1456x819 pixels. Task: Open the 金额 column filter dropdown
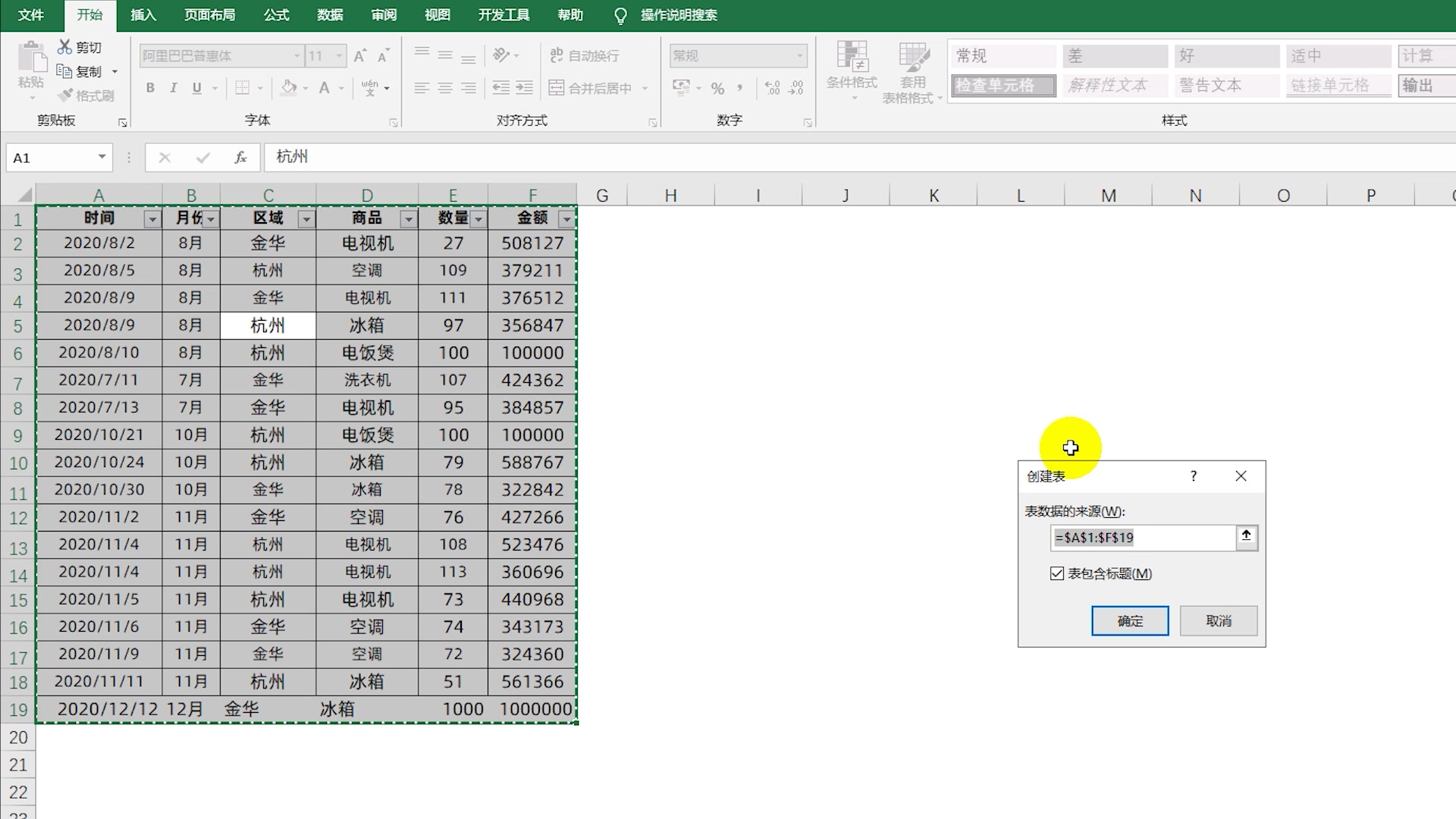566,219
